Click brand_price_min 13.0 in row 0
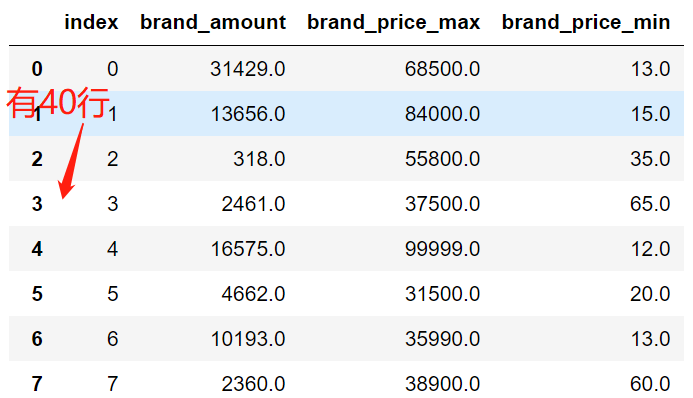 point(650,69)
